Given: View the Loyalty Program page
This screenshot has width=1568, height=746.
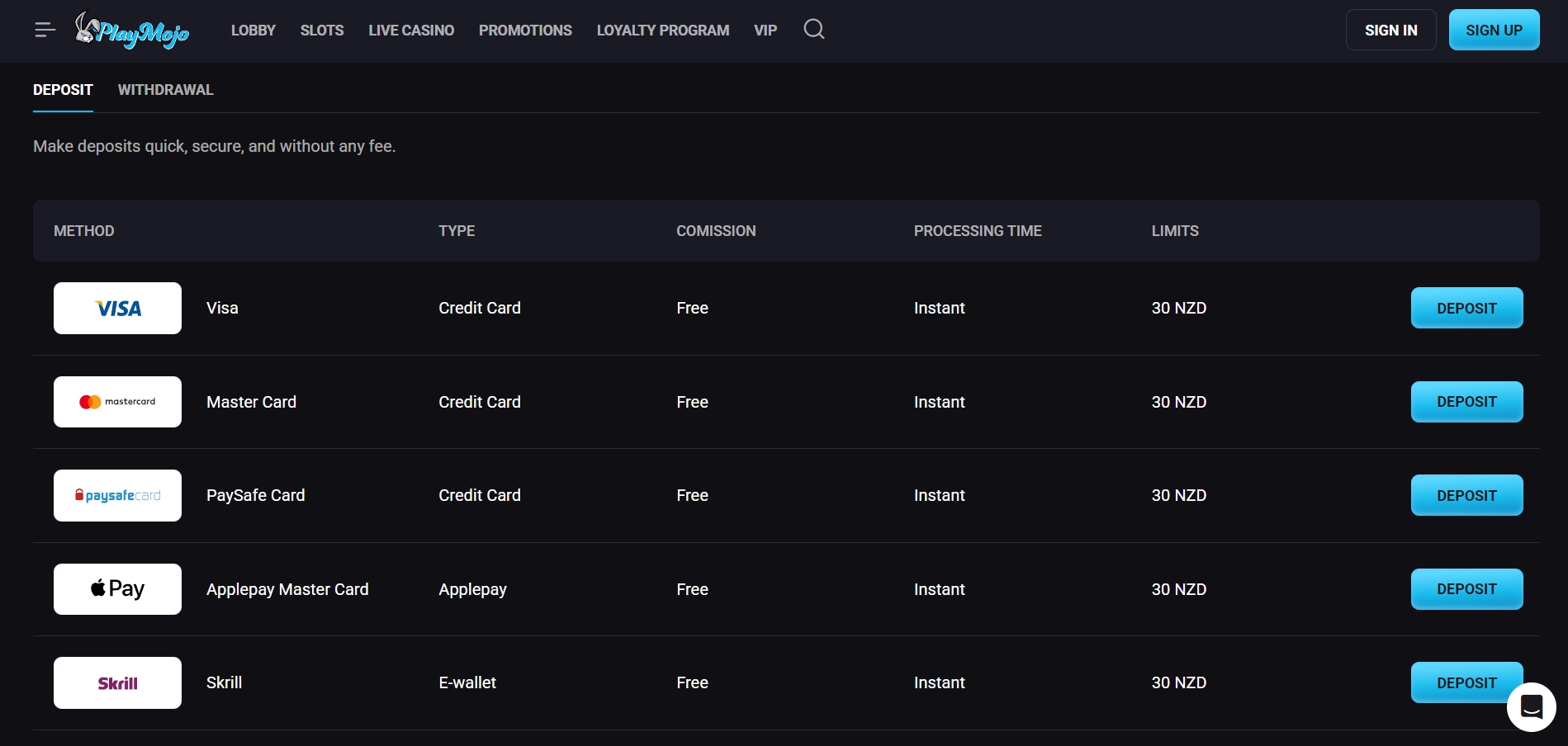Looking at the screenshot, I should point(662,31).
